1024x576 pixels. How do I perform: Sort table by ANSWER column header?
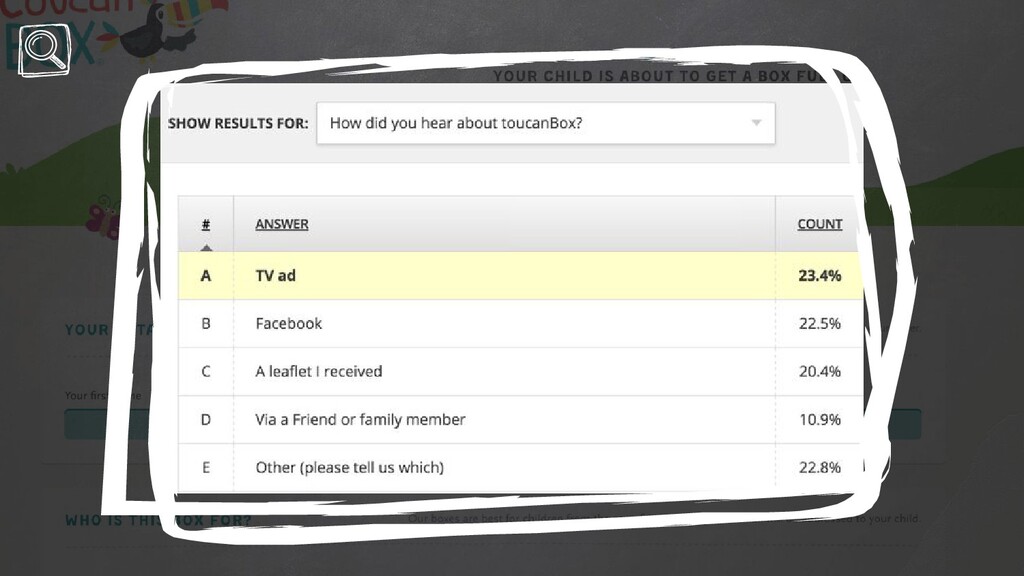[281, 224]
